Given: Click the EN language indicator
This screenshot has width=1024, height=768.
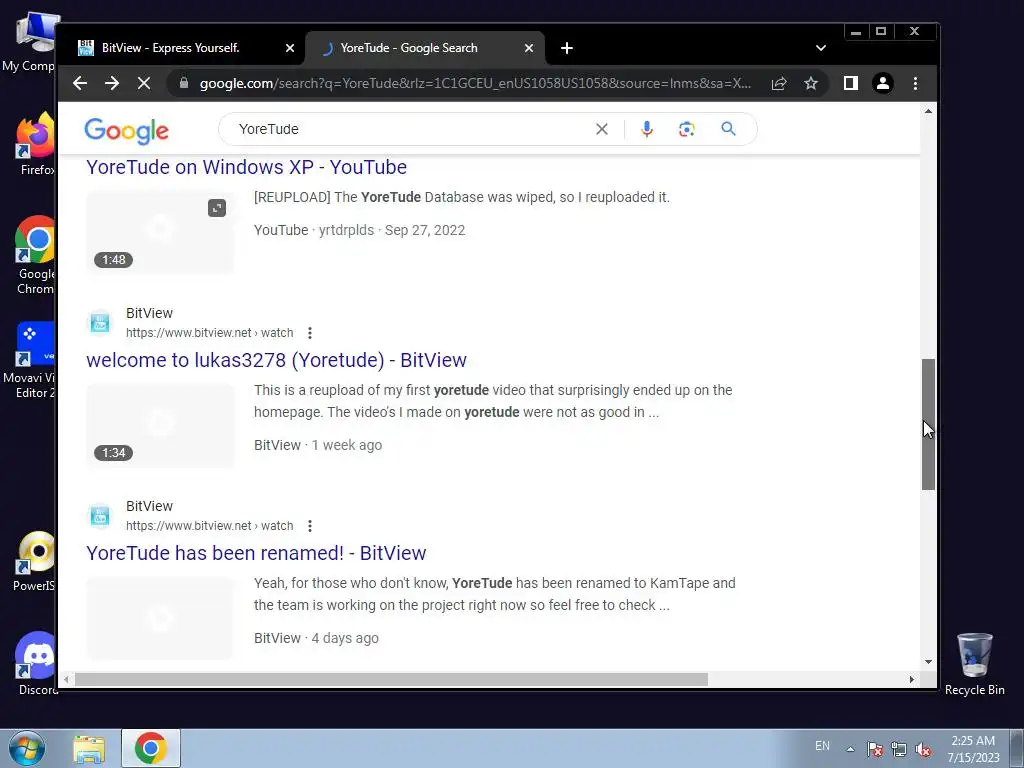Looking at the screenshot, I should point(822,746).
